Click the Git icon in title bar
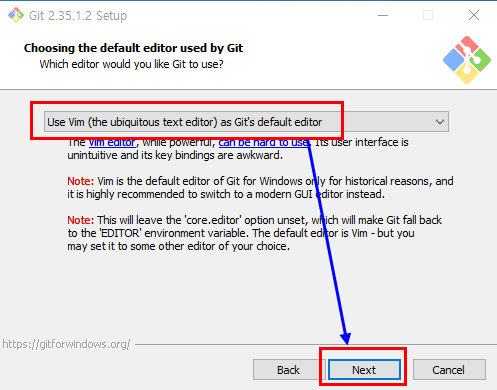Viewport: 497px width, 390px height. pyautogui.click(x=16, y=15)
